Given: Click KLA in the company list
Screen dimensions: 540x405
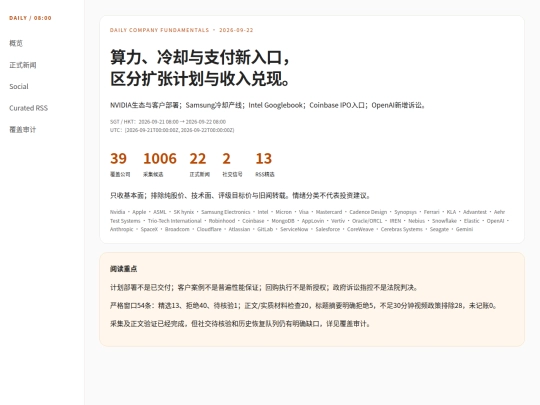Looking at the screenshot, I should [x=451, y=212].
